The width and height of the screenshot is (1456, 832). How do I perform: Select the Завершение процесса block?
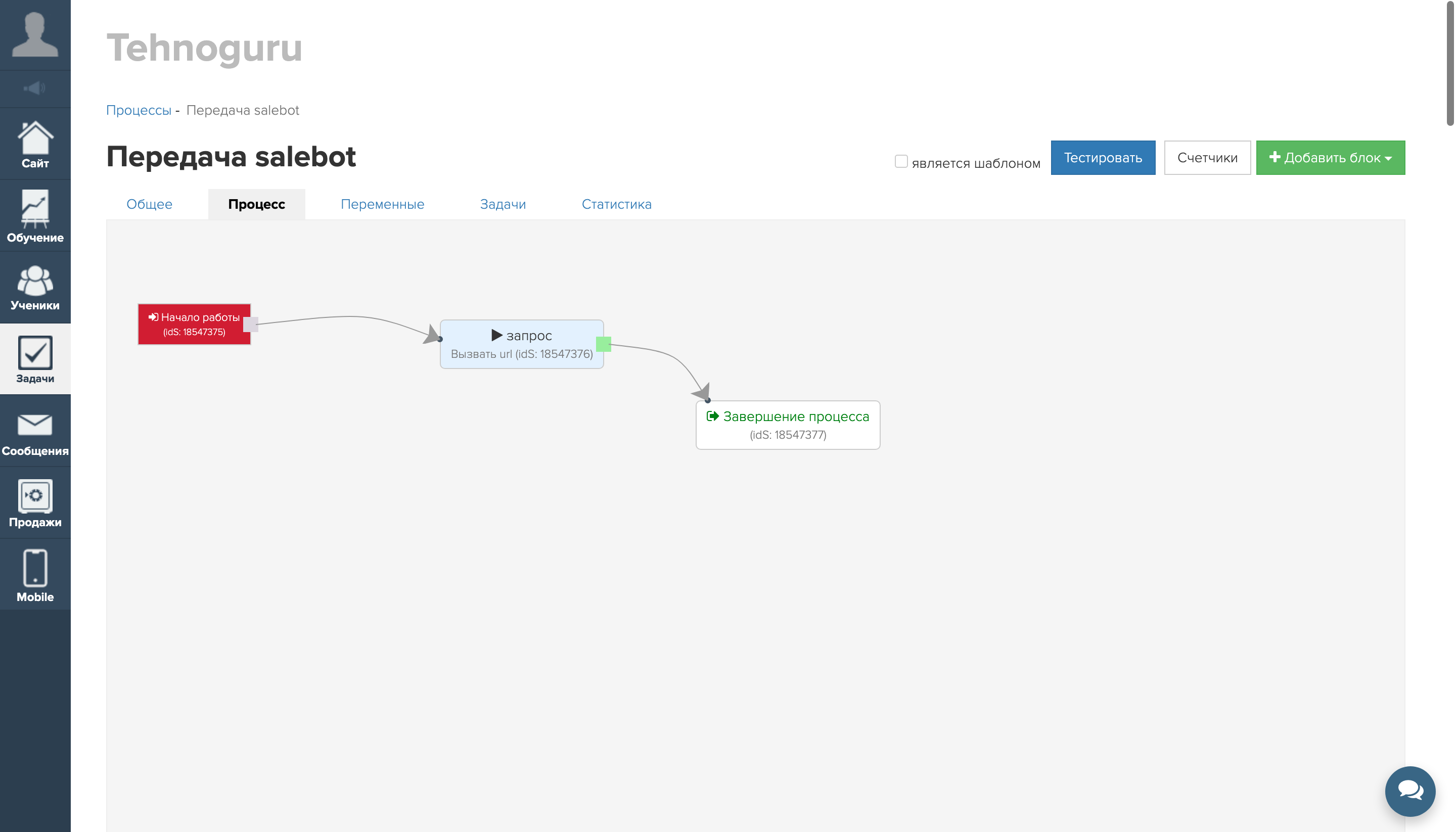coord(788,425)
